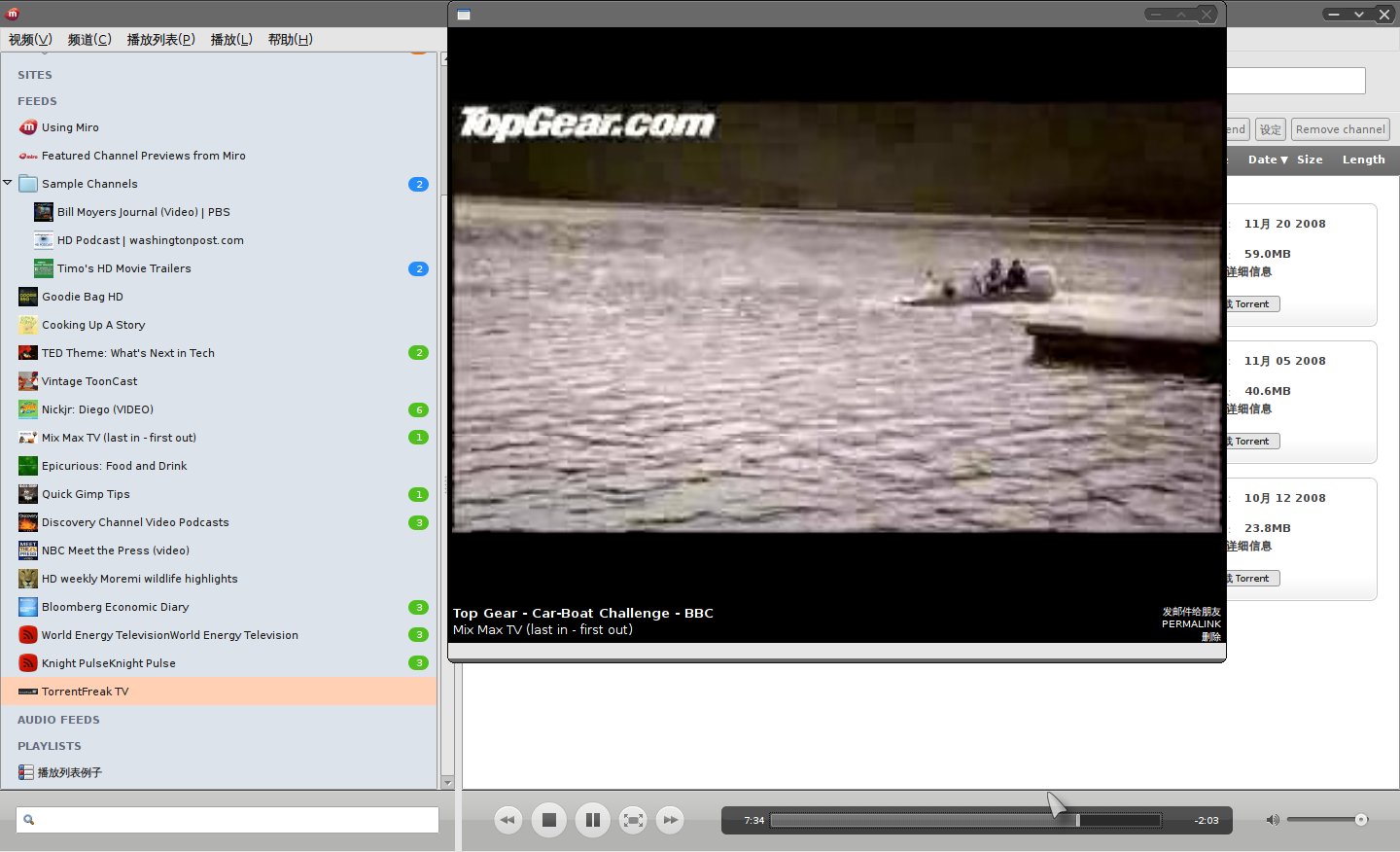Viewport: 1400px width, 852px height.
Task: Open Featured Channel Previews from Miro icon
Action: click(x=28, y=156)
